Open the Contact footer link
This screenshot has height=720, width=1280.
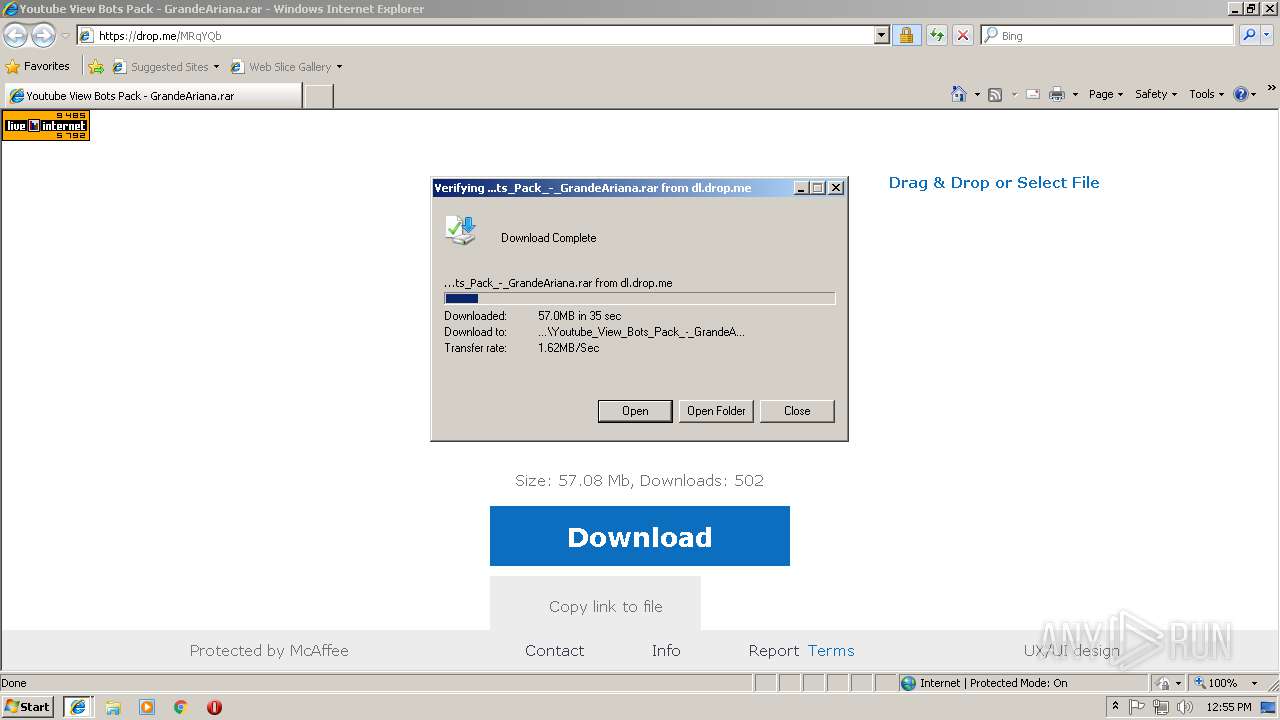tap(554, 650)
